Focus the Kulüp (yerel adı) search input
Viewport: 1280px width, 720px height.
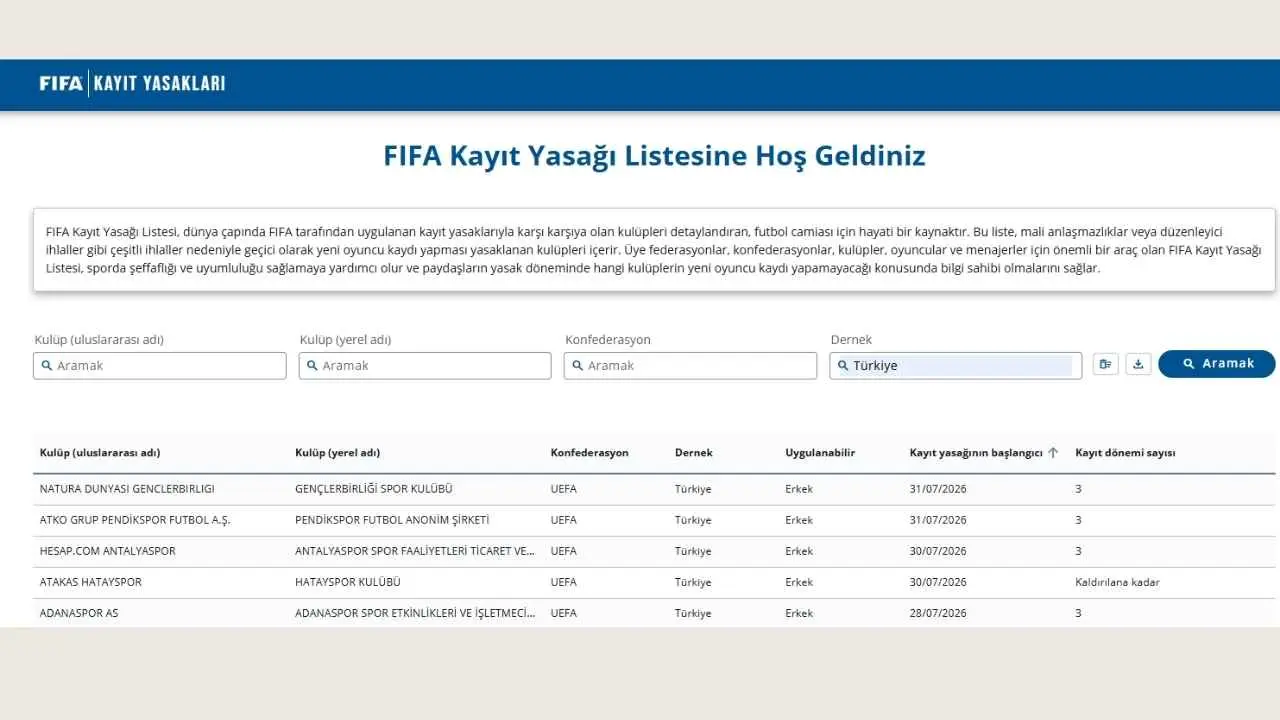425,366
